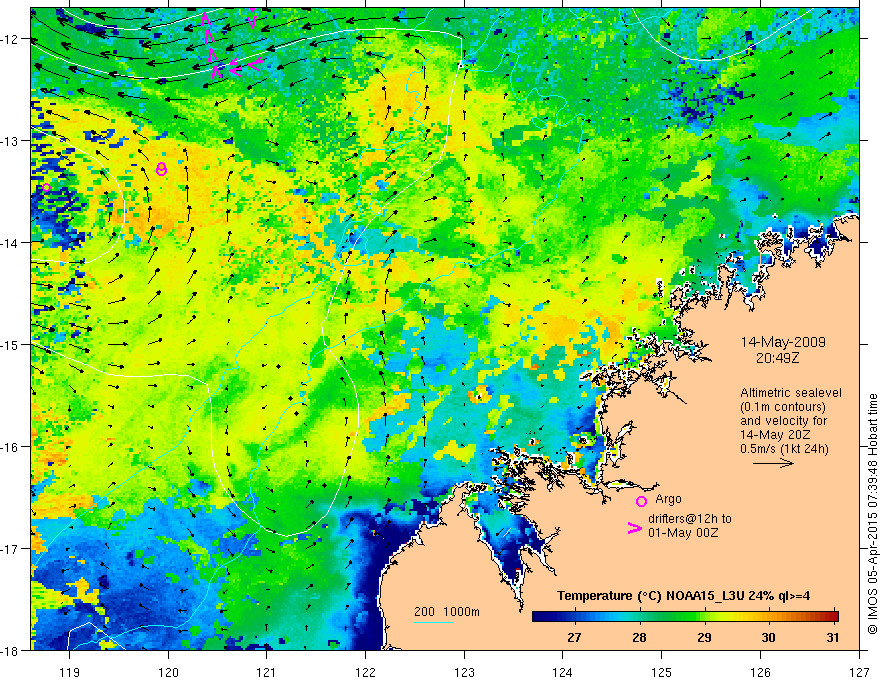Image resolution: width=880 pixels, height=680 pixels.
Task: Click the '28' color bar tick label
Action: point(639,637)
